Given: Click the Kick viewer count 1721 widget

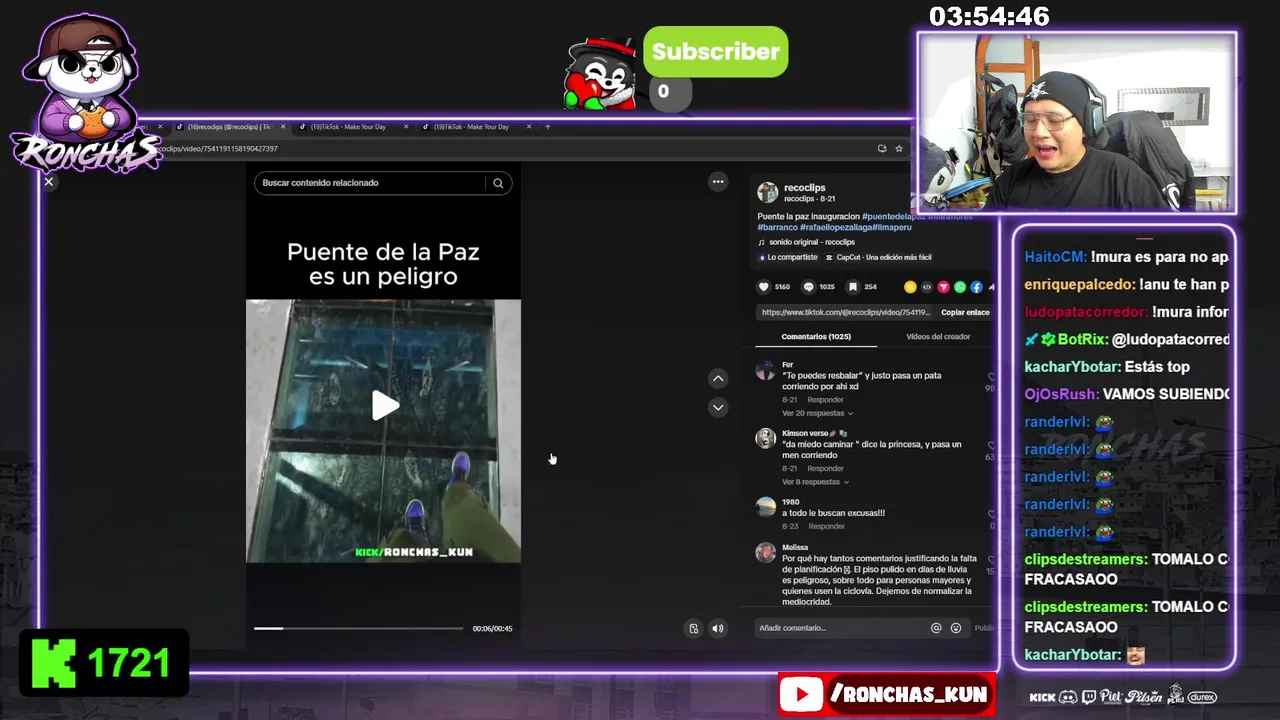Looking at the screenshot, I should coord(103,663).
